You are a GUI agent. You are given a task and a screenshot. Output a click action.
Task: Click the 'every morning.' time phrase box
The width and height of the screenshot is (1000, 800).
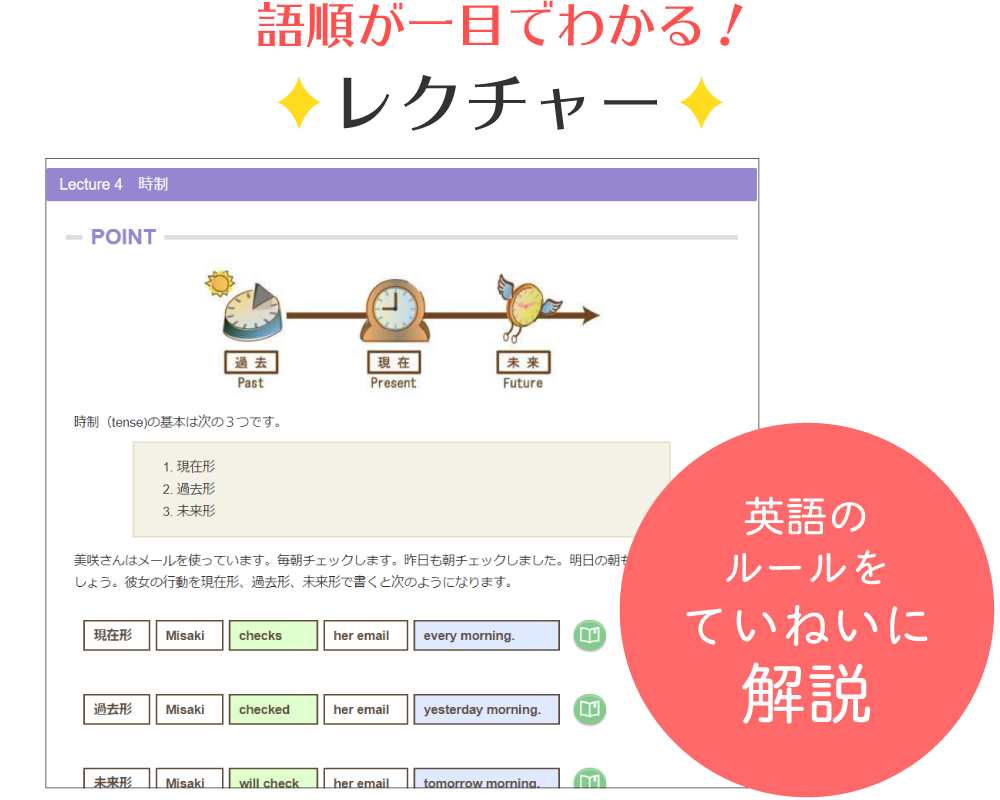(486, 636)
